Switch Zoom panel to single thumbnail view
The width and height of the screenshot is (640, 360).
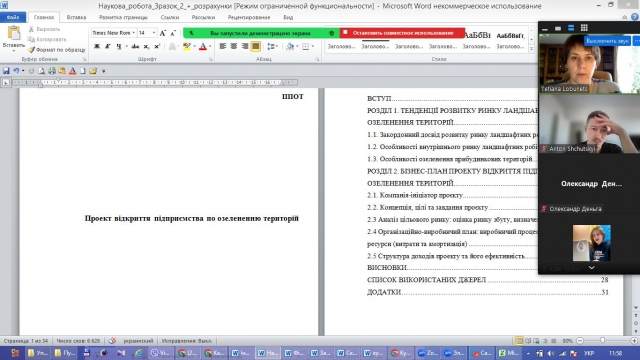coord(558,28)
